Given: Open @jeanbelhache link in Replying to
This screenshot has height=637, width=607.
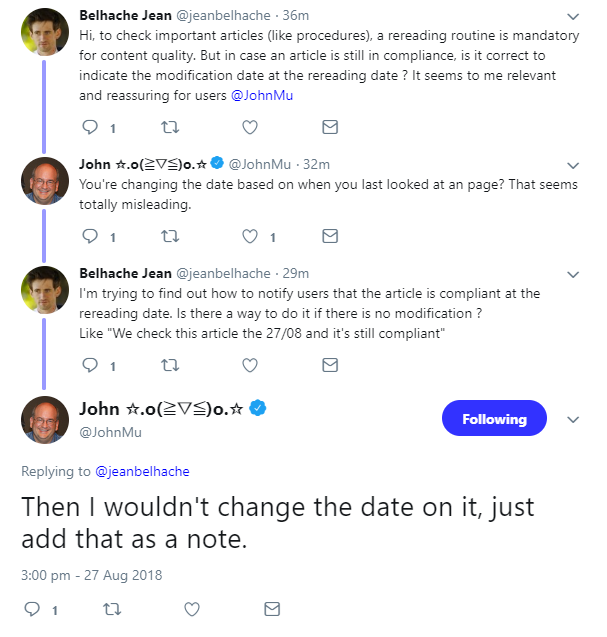Looking at the screenshot, I should pyautogui.click(x=142, y=471).
